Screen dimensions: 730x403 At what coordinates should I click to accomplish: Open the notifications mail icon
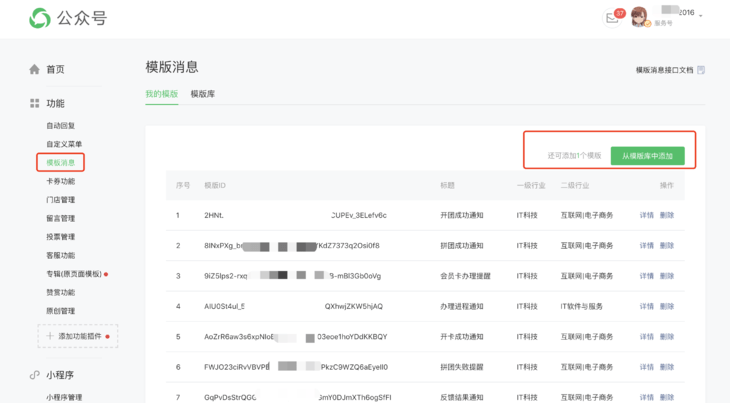pyautogui.click(x=612, y=18)
